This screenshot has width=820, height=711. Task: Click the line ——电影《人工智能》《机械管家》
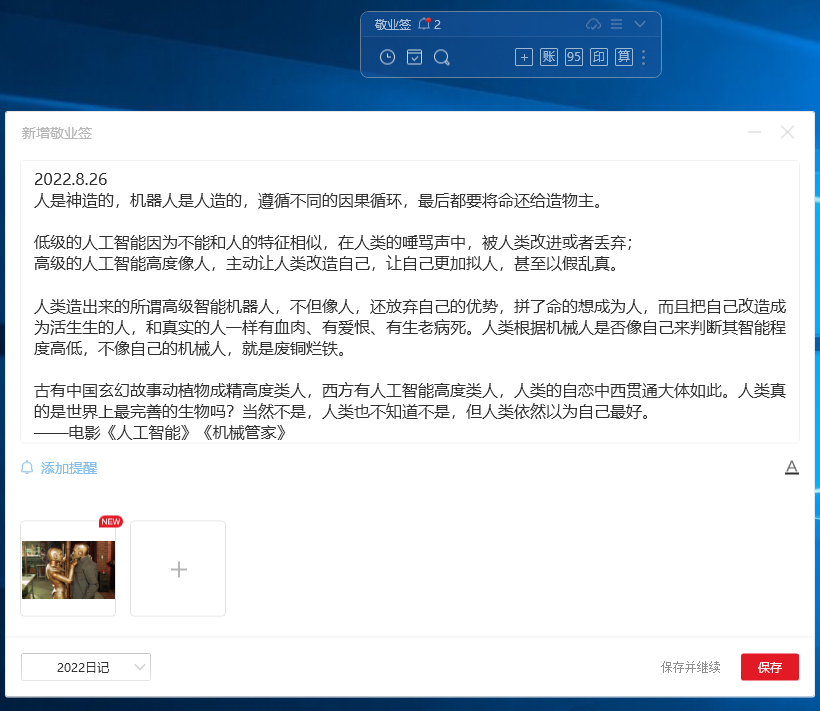[x=160, y=433]
